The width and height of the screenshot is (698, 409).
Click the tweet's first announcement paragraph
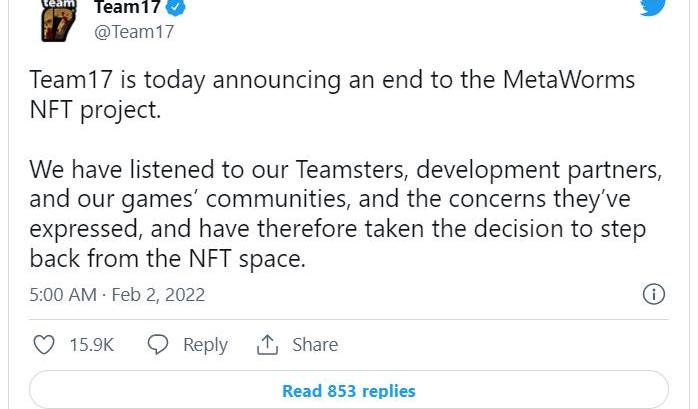click(x=330, y=94)
